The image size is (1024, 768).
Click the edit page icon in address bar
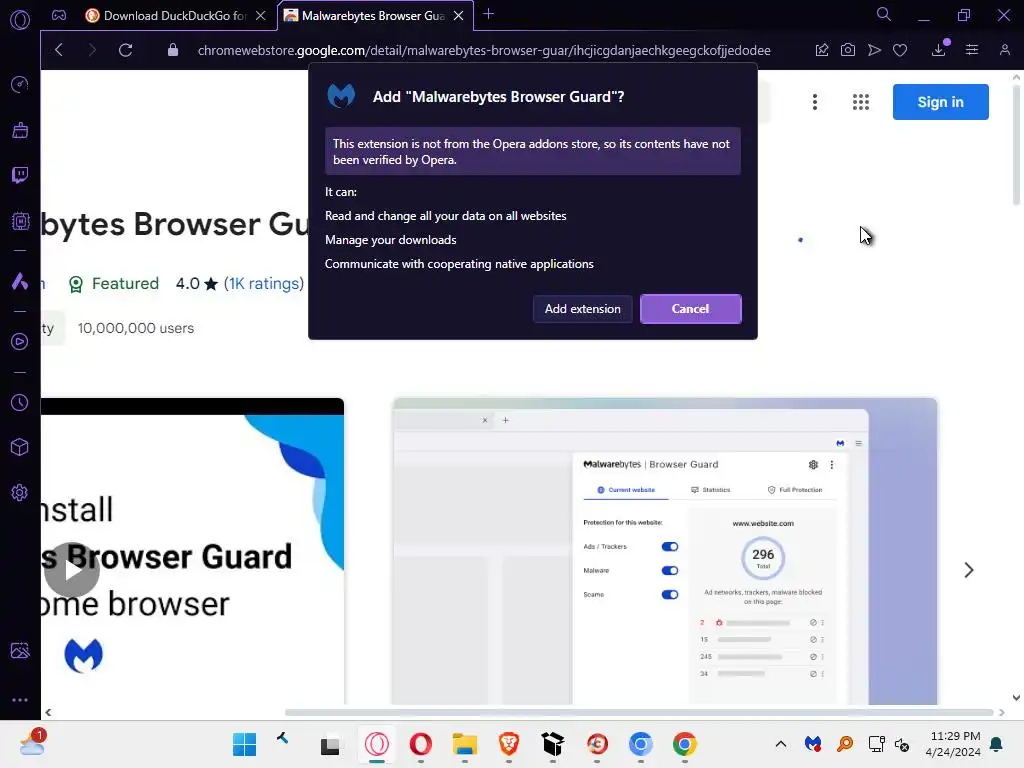click(822, 50)
